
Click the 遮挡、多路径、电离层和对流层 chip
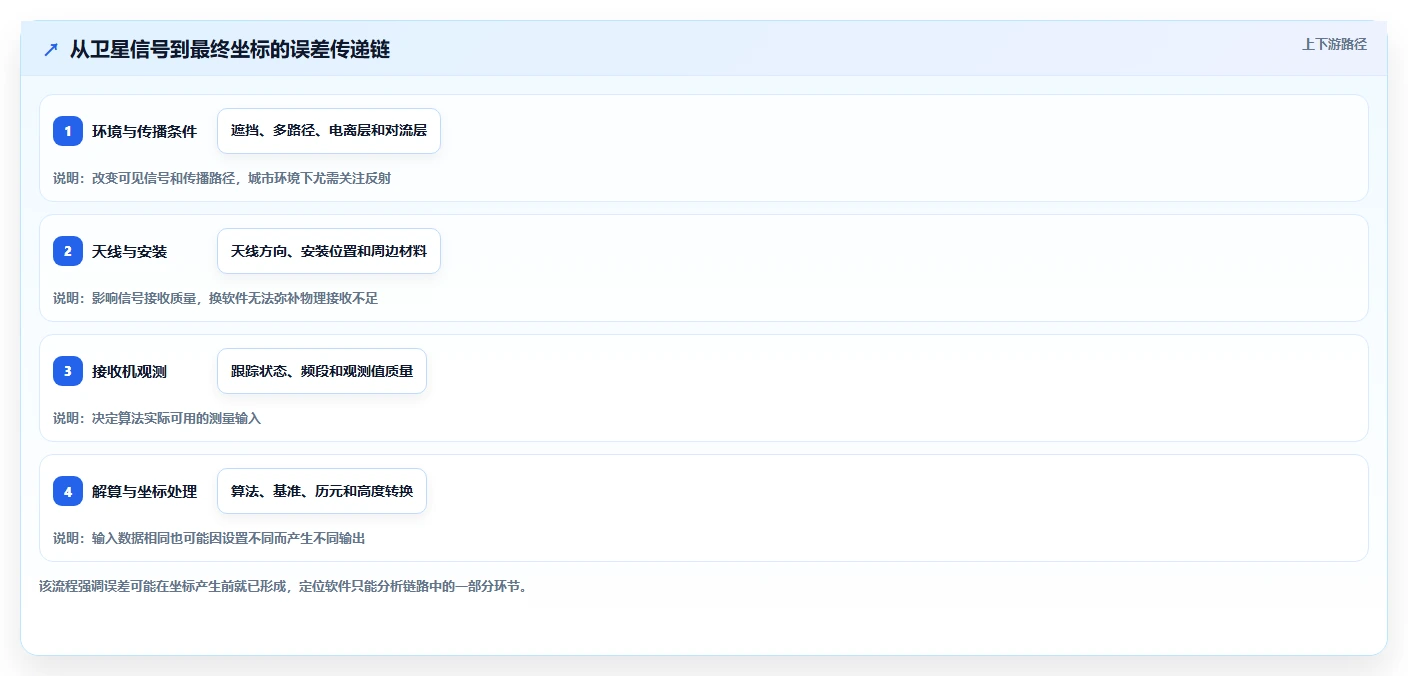pos(329,131)
